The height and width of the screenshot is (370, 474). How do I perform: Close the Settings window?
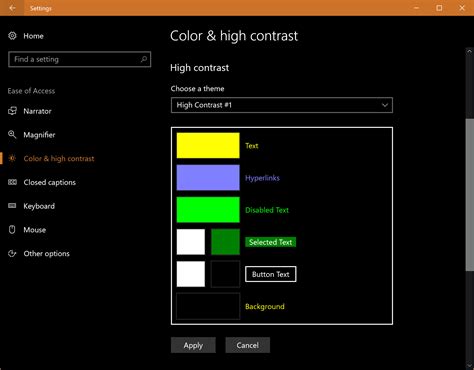(x=462, y=8)
